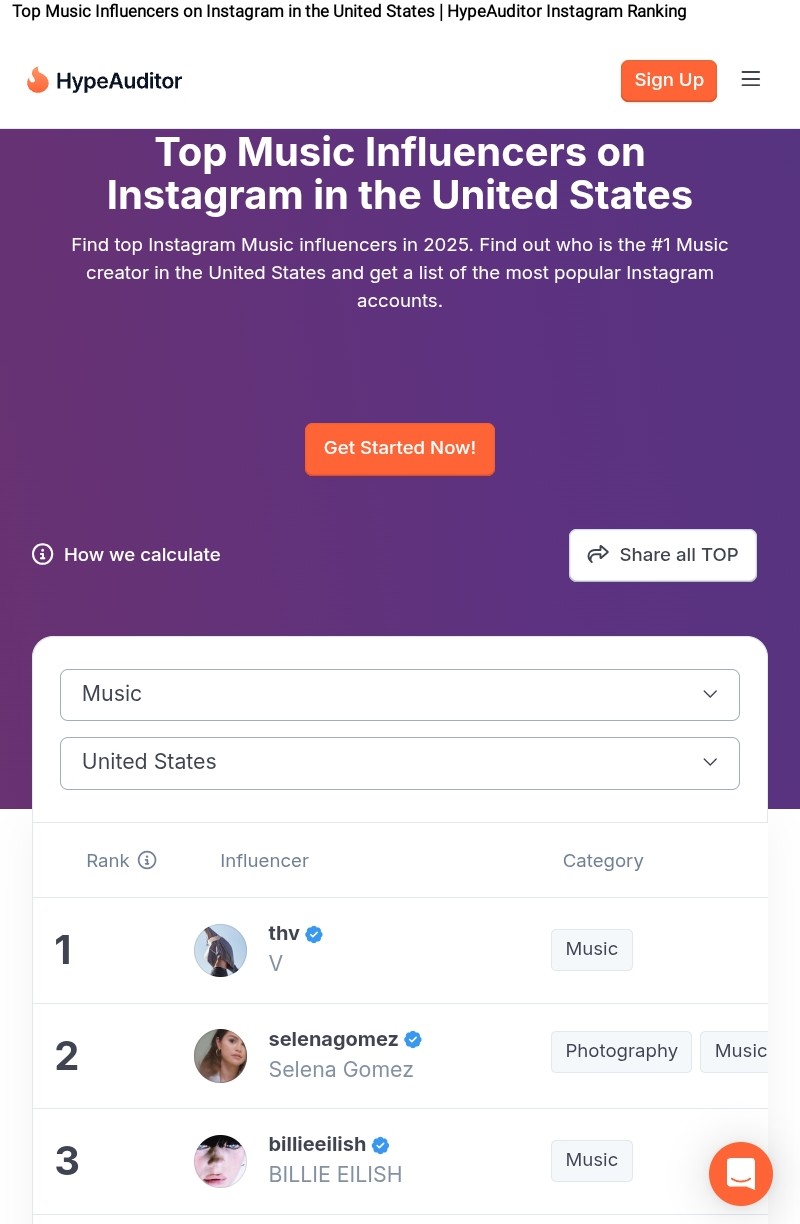Open the selenagomez profile link
This screenshot has height=1224, width=800.
334,1039
